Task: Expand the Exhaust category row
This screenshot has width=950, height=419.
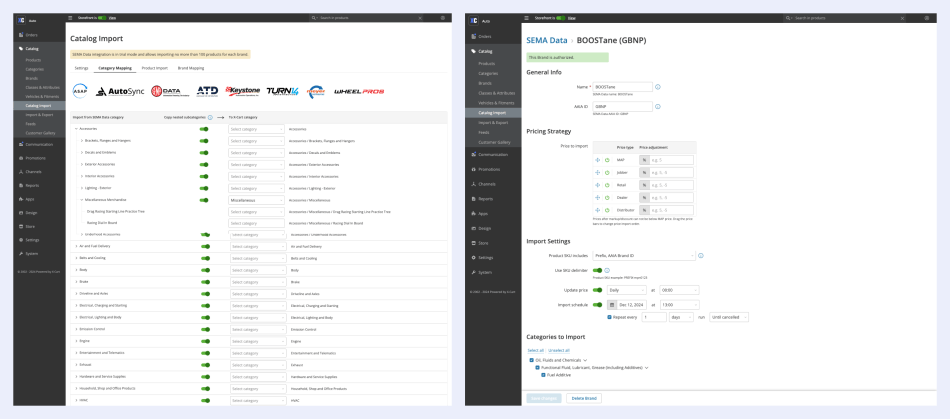Action: point(76,365)
